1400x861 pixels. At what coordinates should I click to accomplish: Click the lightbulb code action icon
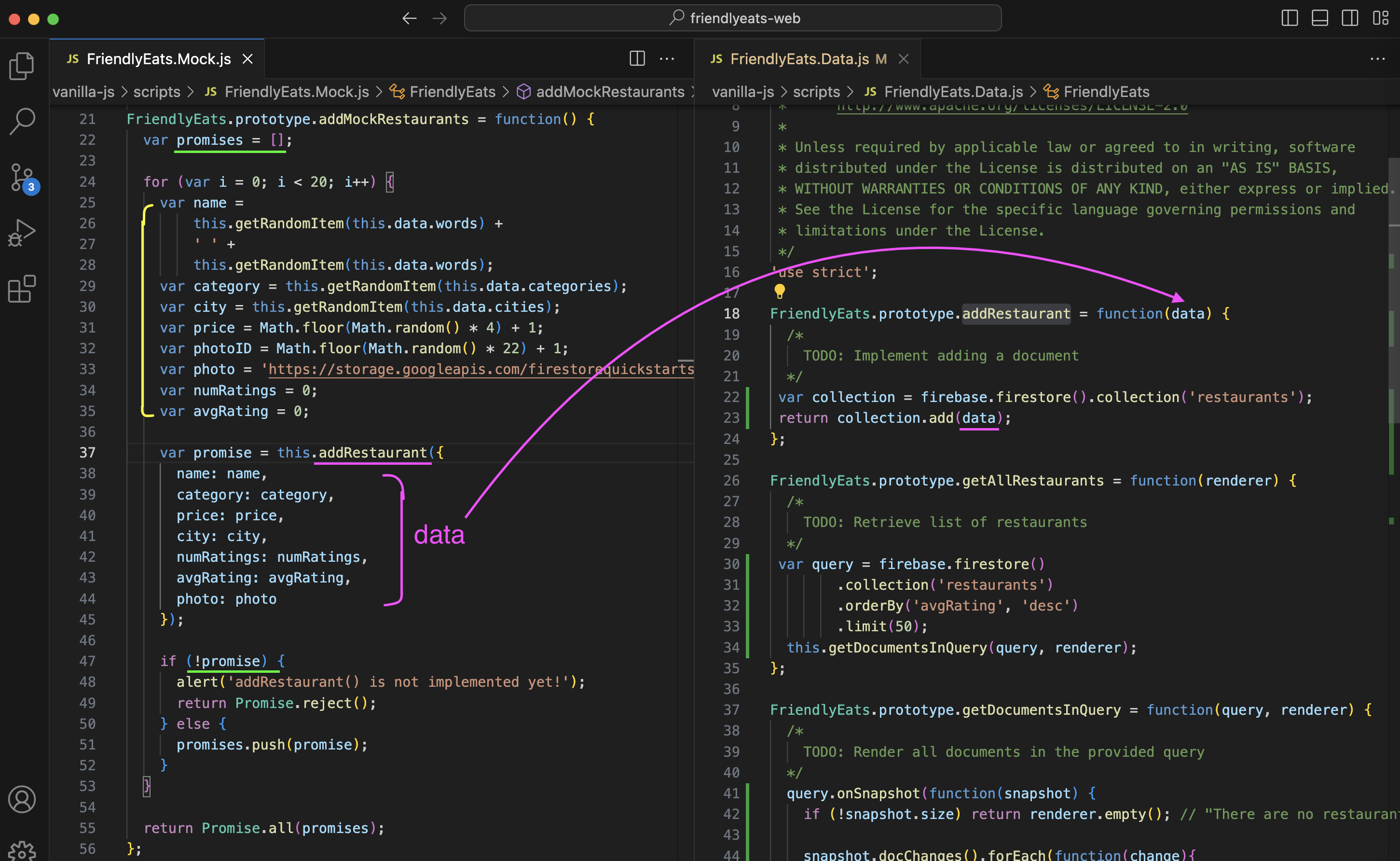pos(779,292)
